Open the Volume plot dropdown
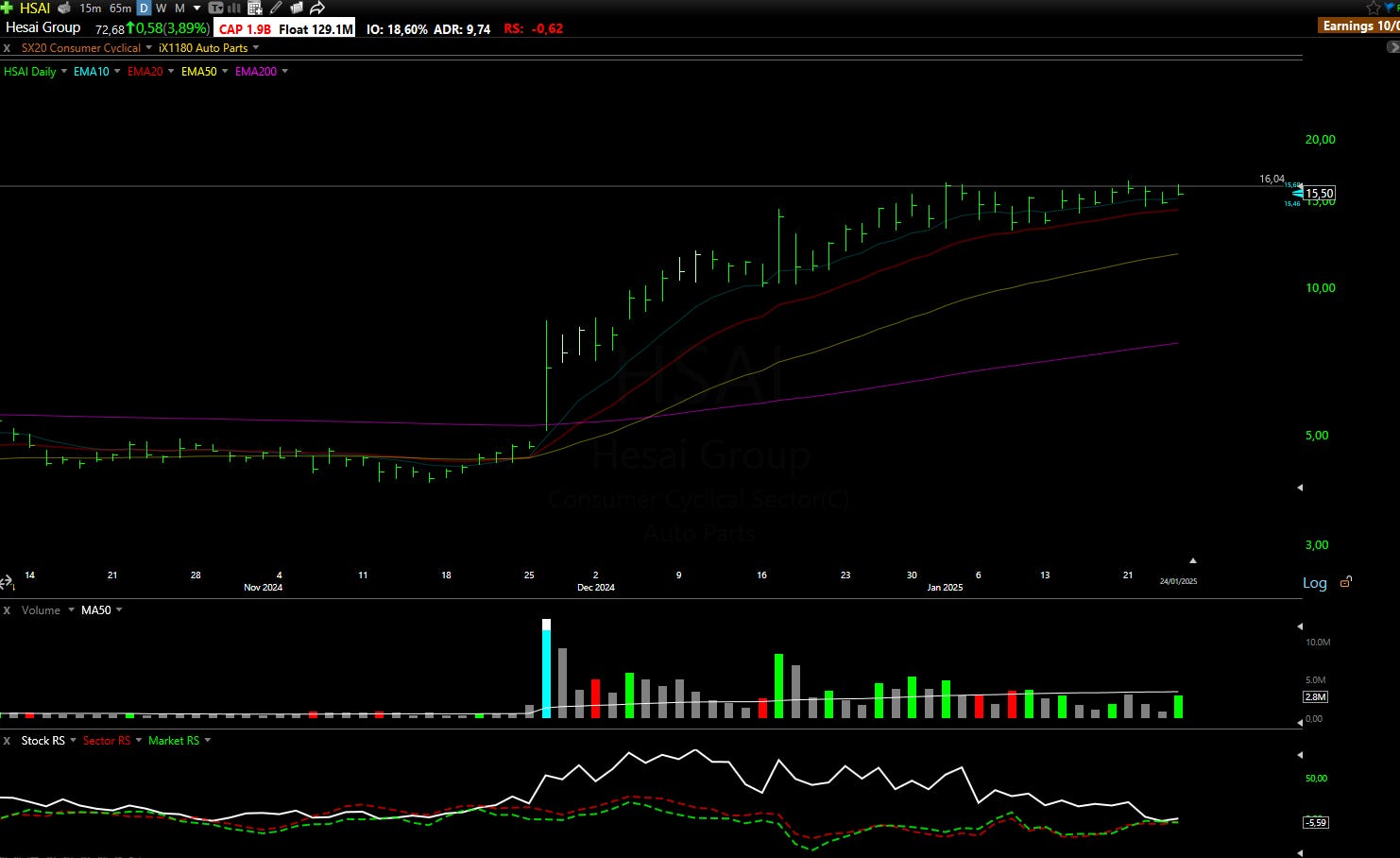 tap(71, 609)
